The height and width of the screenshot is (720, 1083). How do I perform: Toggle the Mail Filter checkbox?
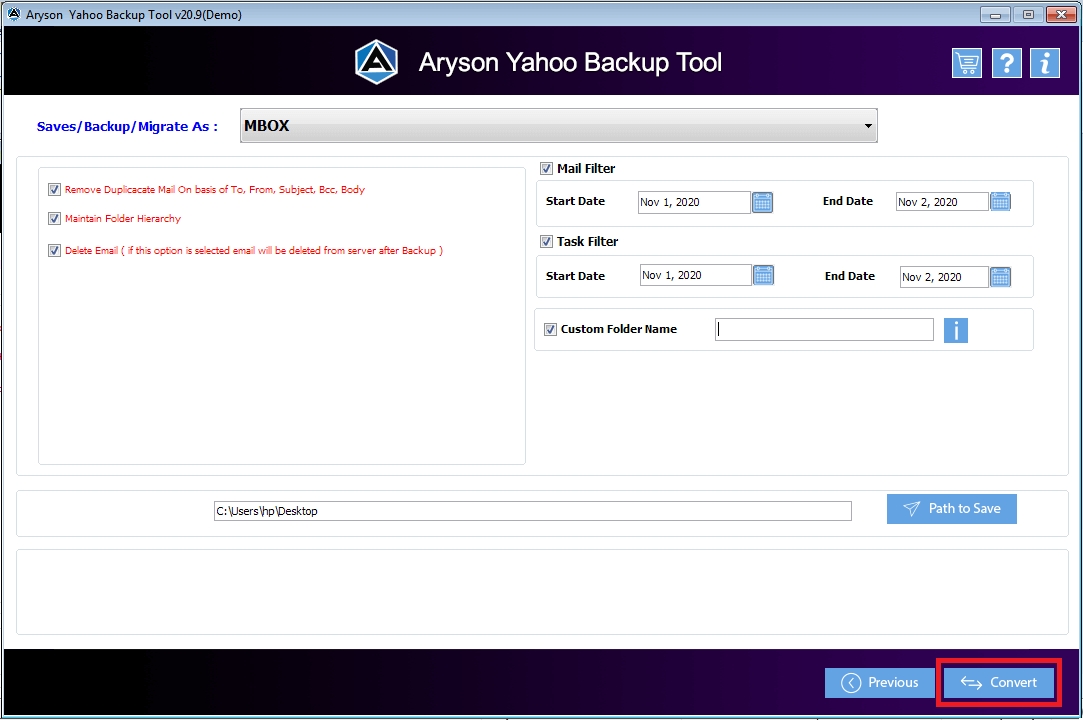click(x=546, y=168)
